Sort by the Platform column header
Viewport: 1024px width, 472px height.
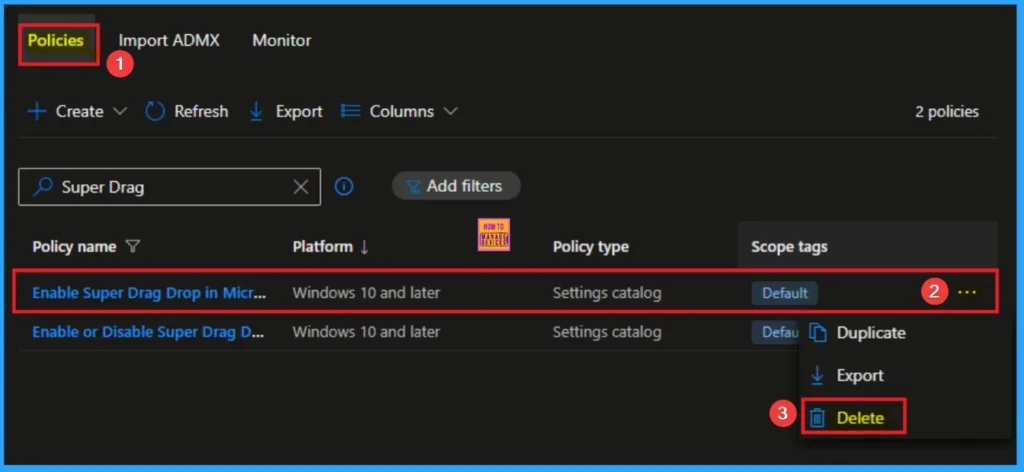pyautogui.click(x=323, y=247)
